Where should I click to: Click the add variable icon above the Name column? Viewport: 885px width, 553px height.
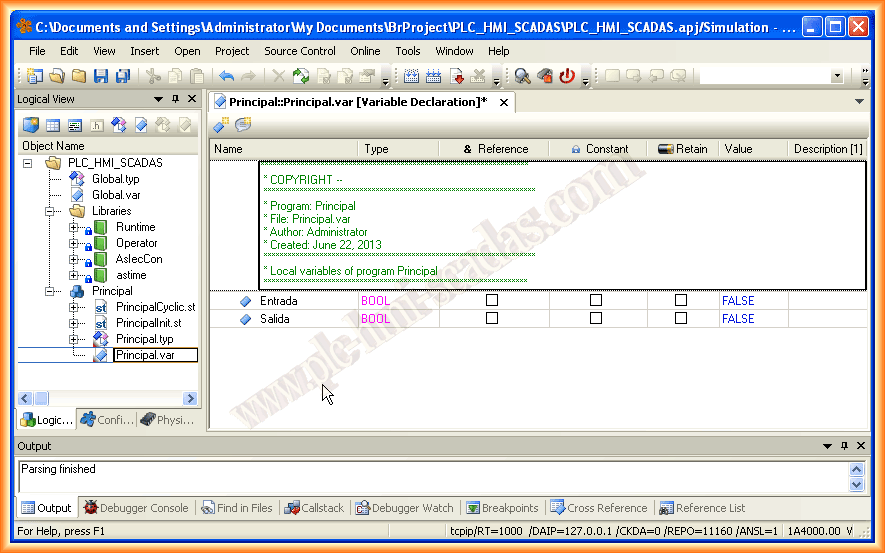[221, 125]
